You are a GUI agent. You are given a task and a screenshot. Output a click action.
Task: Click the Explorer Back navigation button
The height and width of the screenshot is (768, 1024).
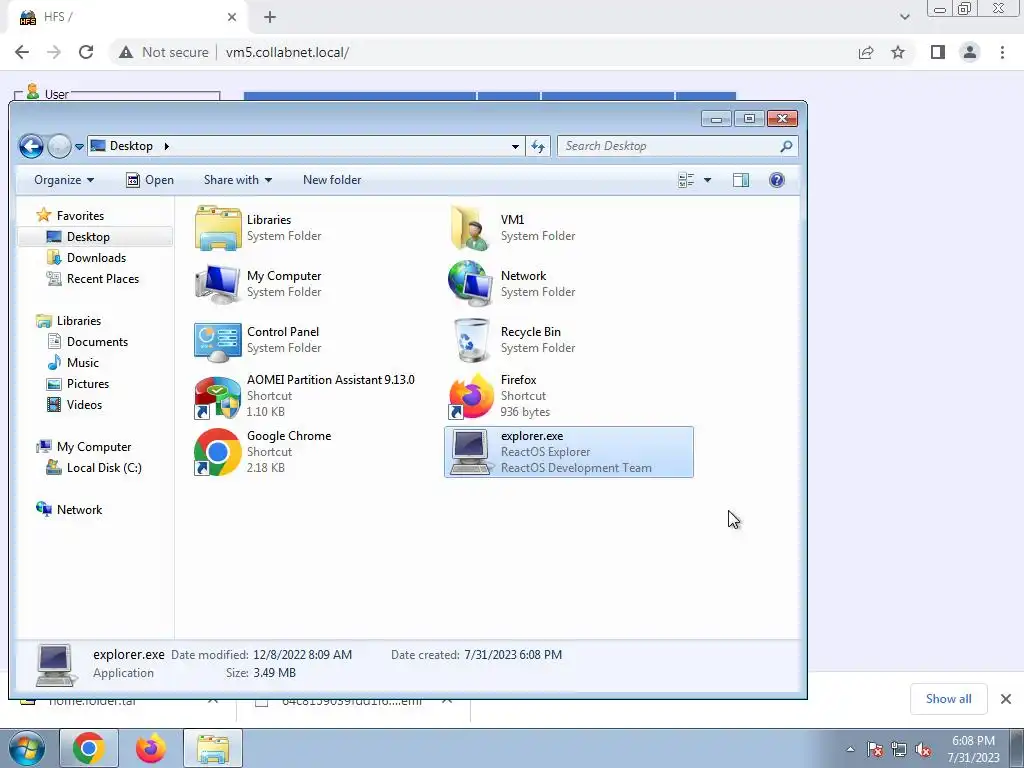tap(31, 146)
